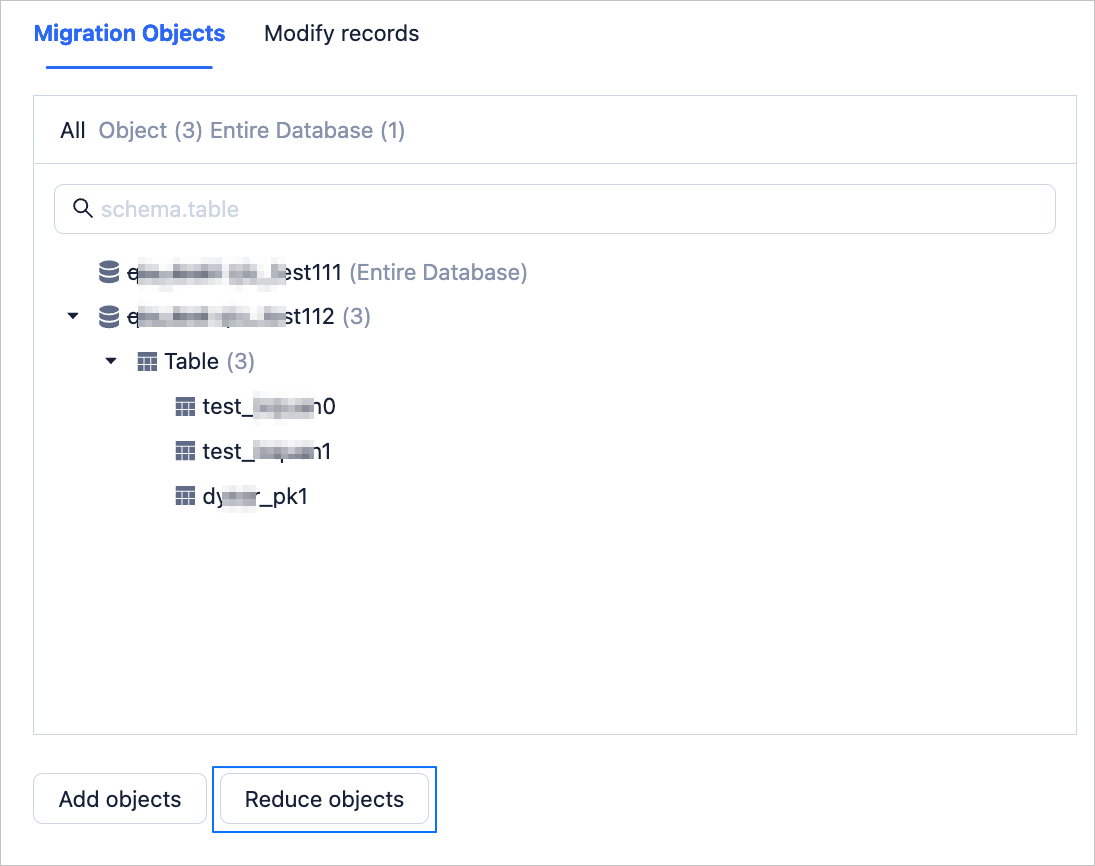The height and width of the screenshot is (866, 1095).
Task: Switch to the Modify records tab
Action: (341, 34)
